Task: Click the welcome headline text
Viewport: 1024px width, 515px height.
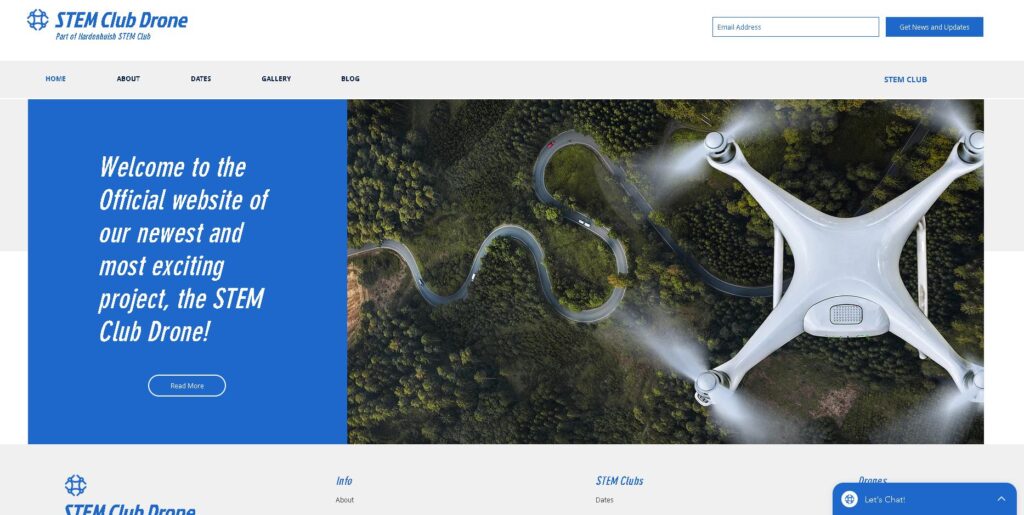Action: [x=184, y=249]
